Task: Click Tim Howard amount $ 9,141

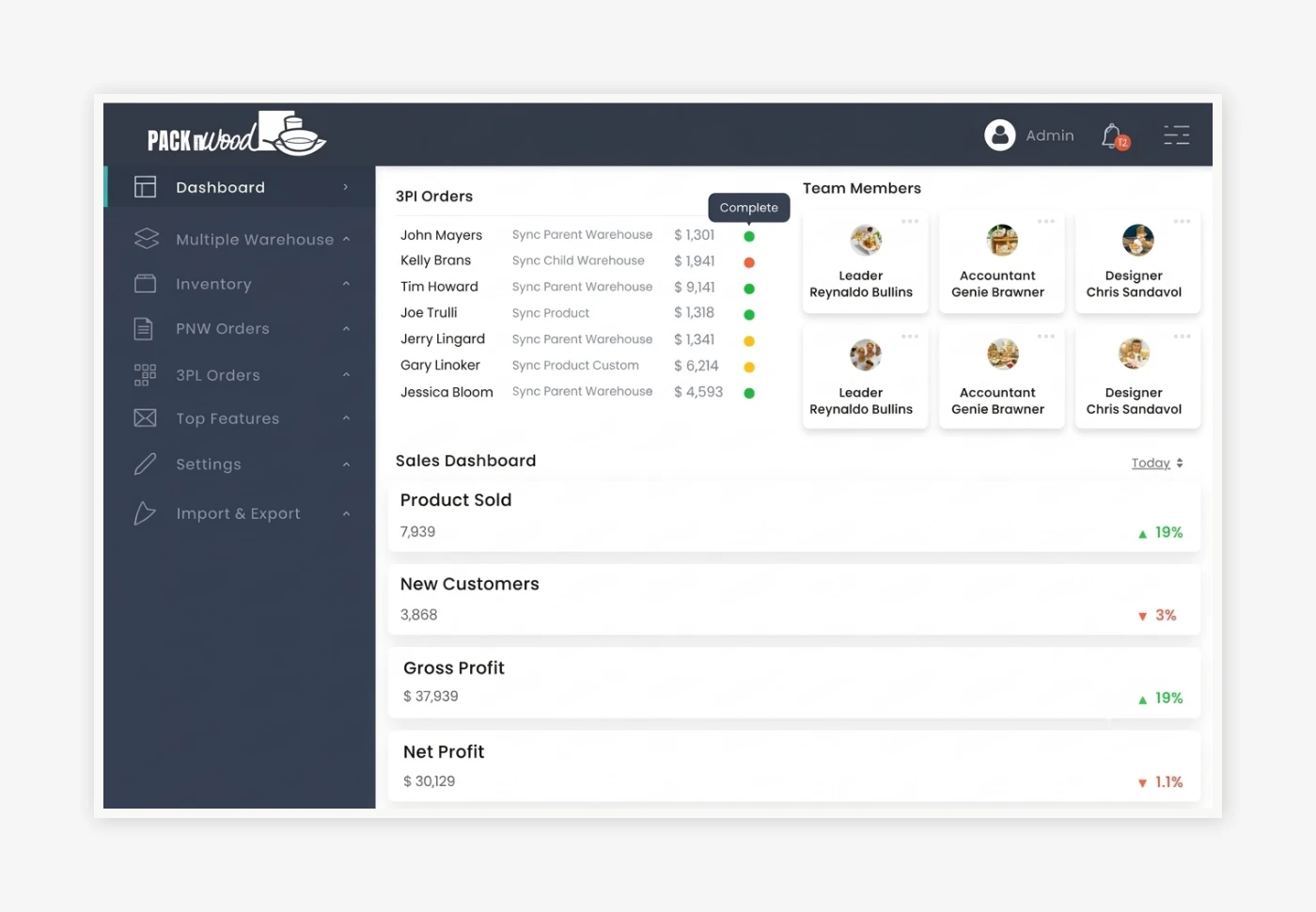Action: (694, 287)
